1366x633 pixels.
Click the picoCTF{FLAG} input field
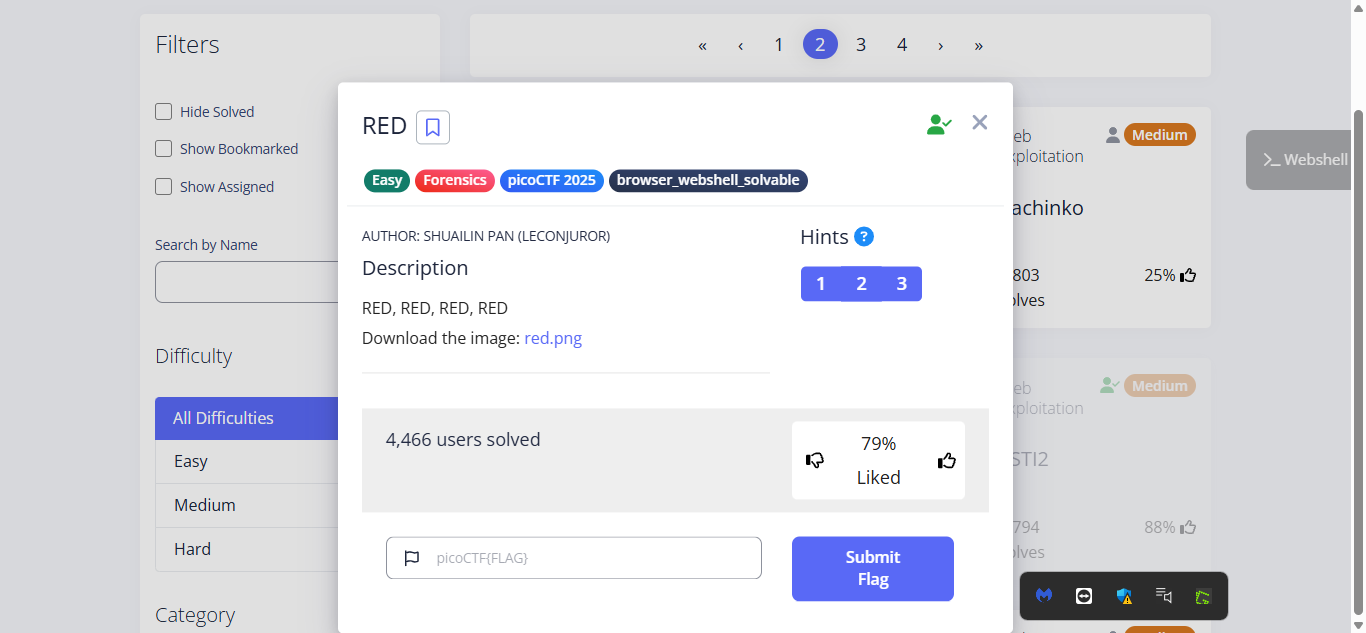590,558
